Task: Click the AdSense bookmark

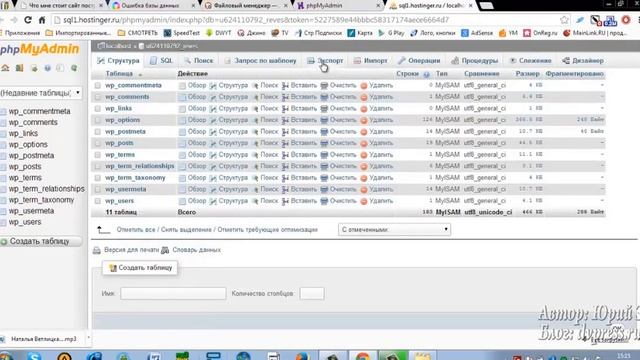Action: [477, 33]
